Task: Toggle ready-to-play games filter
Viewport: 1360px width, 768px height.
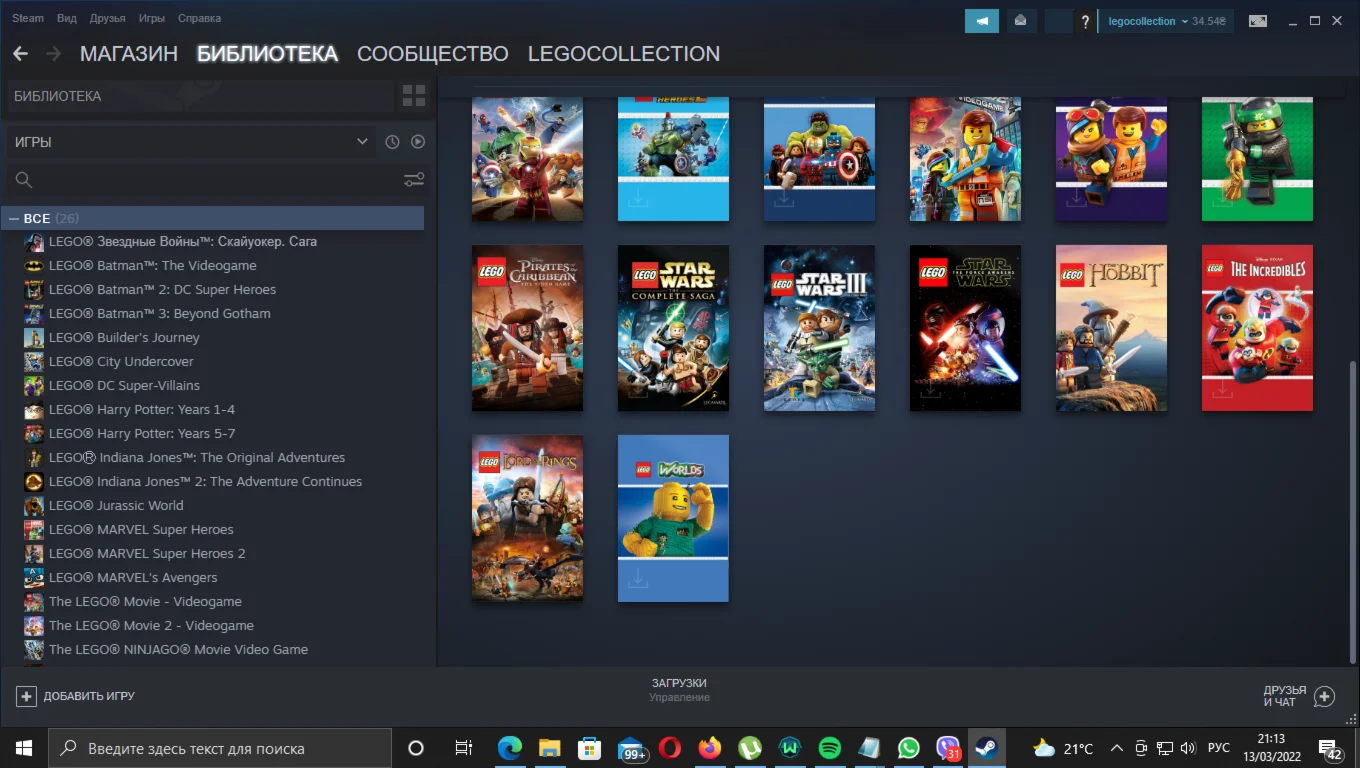Action: 418,142
